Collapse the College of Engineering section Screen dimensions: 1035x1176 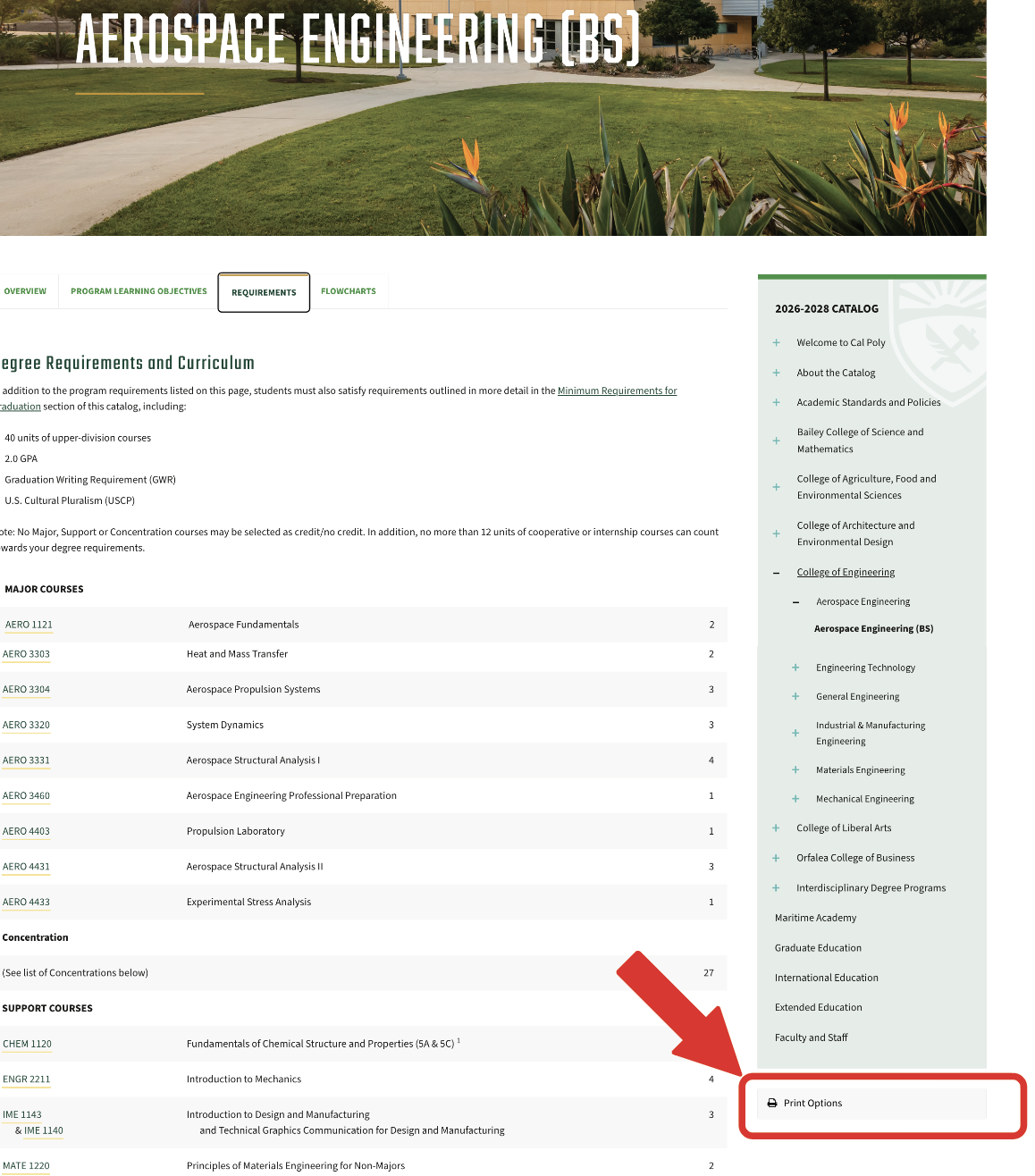tap(776, 573)
